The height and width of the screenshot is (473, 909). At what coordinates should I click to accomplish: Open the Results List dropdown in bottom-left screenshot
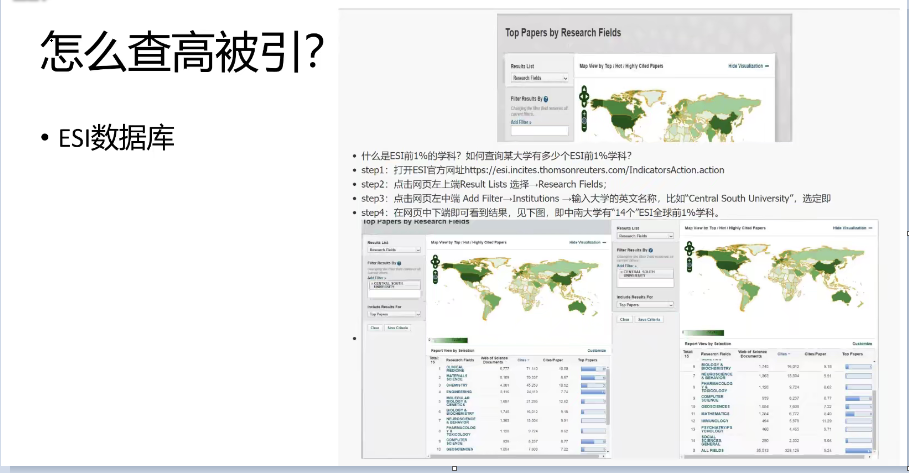pos(393,249)
